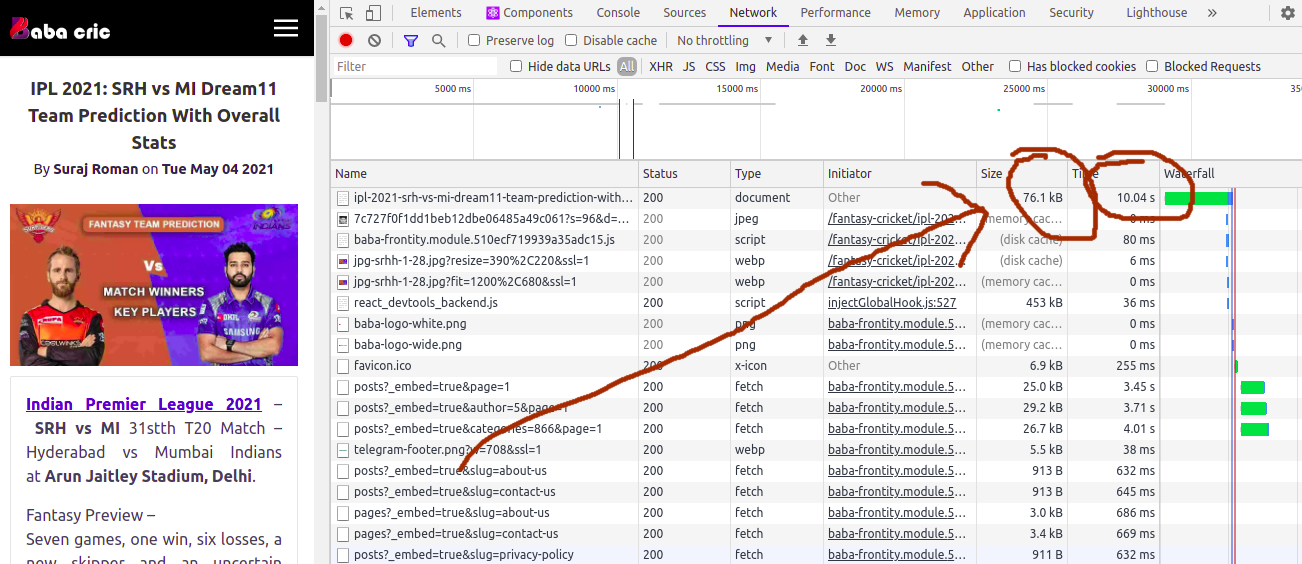This screenshot has width=1302, height=564.
Task: Open the Baba Cric hamburger menu
Action: [x=286, y=28]
